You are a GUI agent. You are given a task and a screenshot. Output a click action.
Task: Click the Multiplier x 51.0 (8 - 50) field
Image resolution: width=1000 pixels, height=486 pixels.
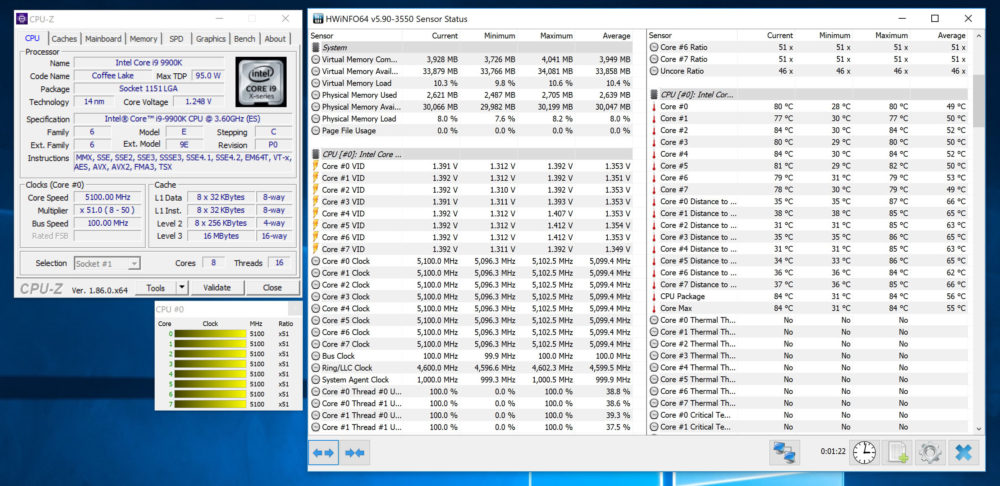click(107, 210)
